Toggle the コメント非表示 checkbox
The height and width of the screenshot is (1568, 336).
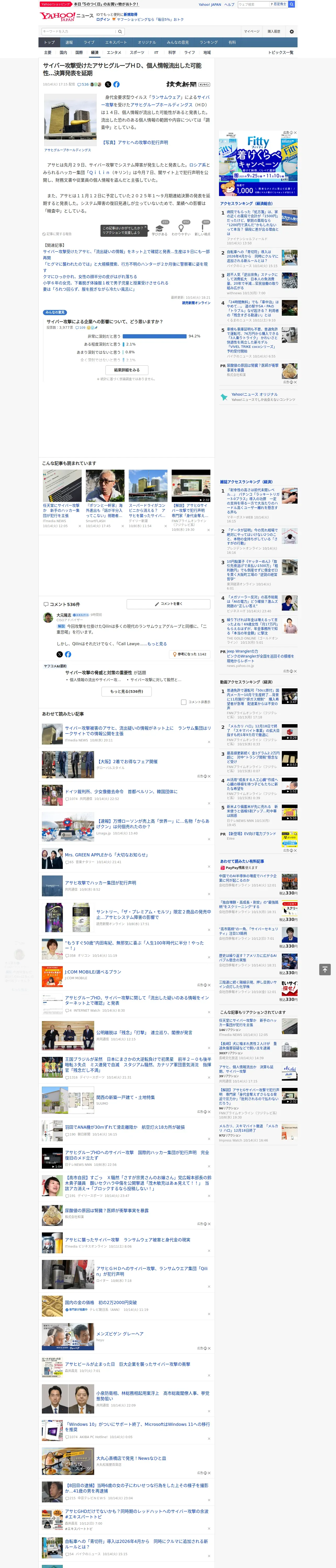tap(183, 702)
